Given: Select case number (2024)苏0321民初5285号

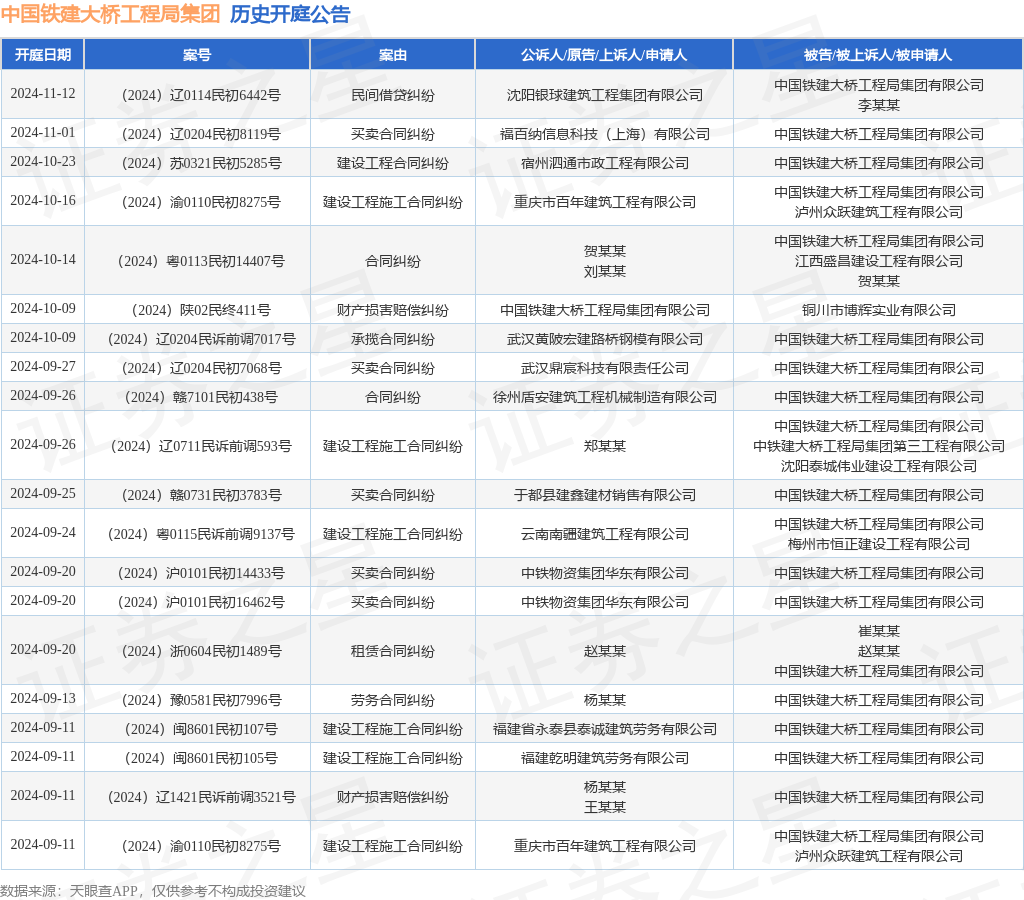Looking at the screenshot, I should 201,163.
